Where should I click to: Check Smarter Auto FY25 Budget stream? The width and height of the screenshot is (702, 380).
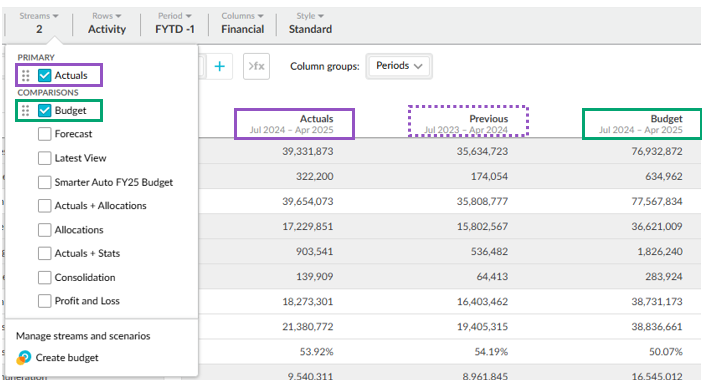pyautogui.click(x=44, y=182)
